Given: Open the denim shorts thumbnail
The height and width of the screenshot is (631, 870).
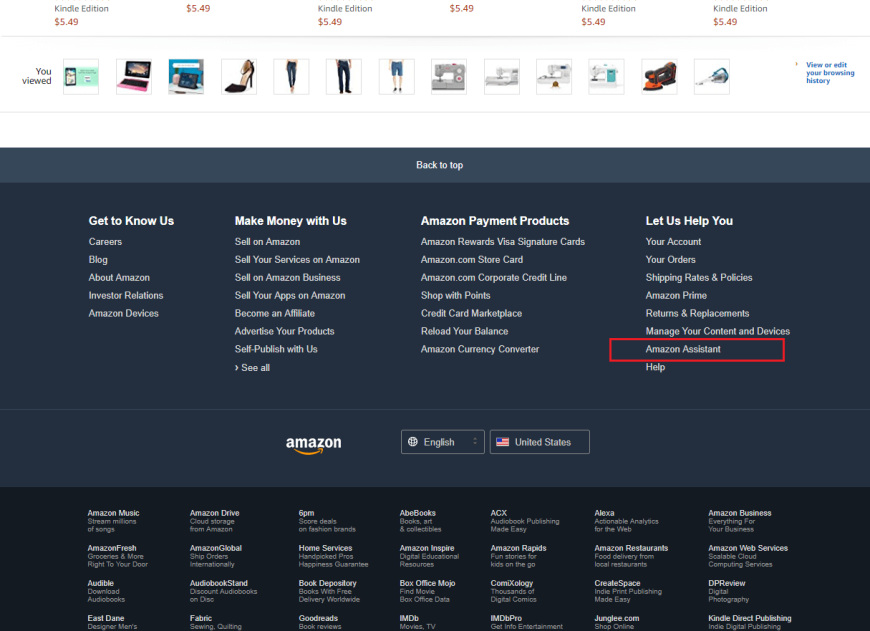Looking at the screenshot, I should click(x=397, y=77).
